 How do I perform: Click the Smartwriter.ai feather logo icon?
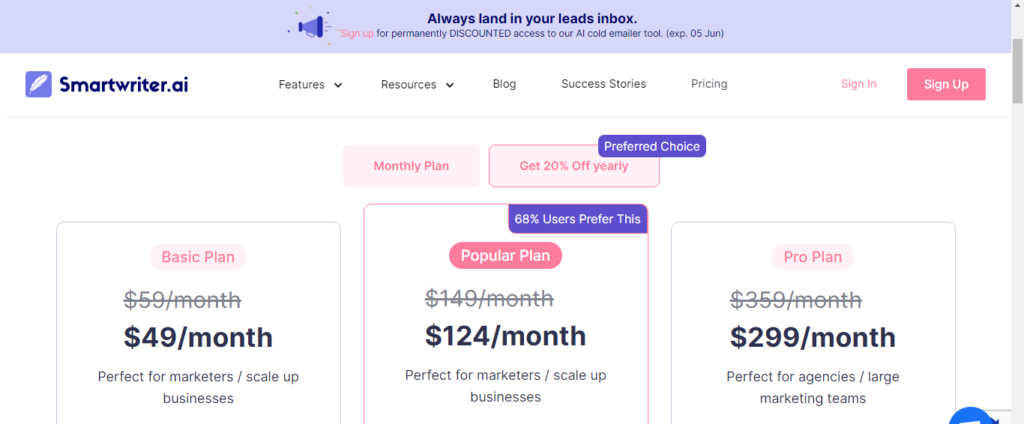pyautogui.click(x=39, y=84)
